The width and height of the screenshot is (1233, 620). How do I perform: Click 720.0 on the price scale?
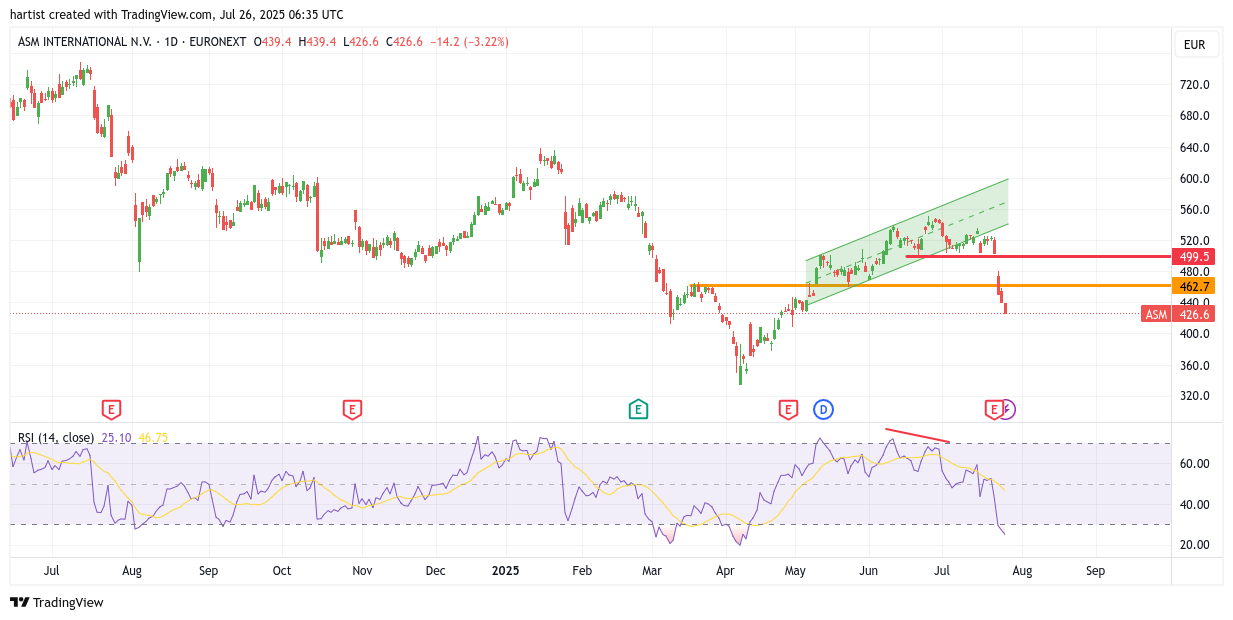[x=1194, y=85]
